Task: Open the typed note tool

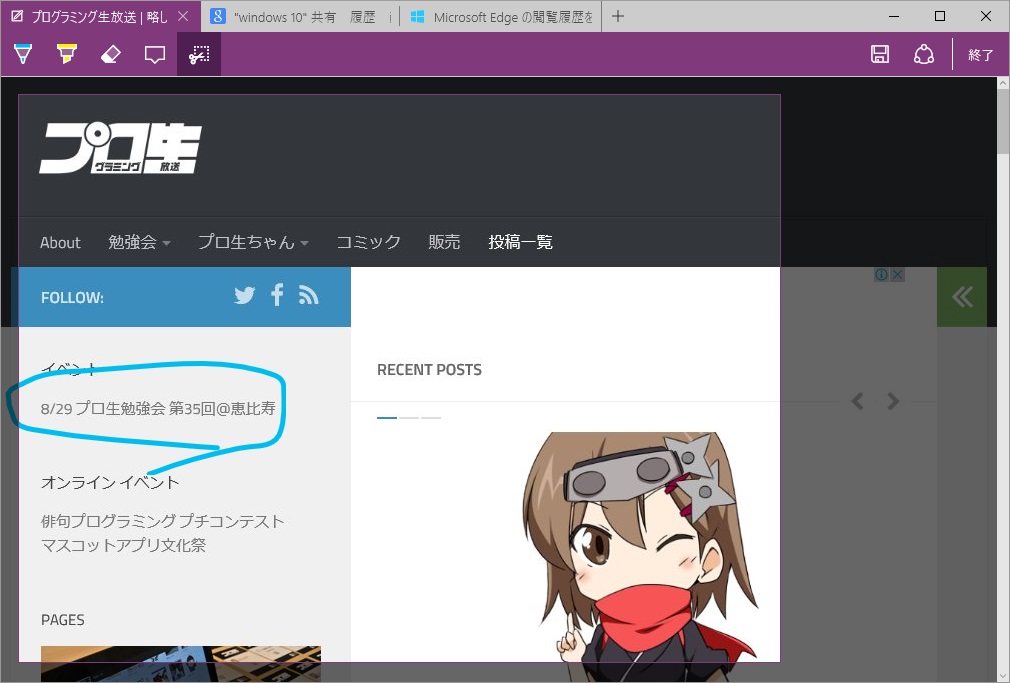Action: point(154,54)
